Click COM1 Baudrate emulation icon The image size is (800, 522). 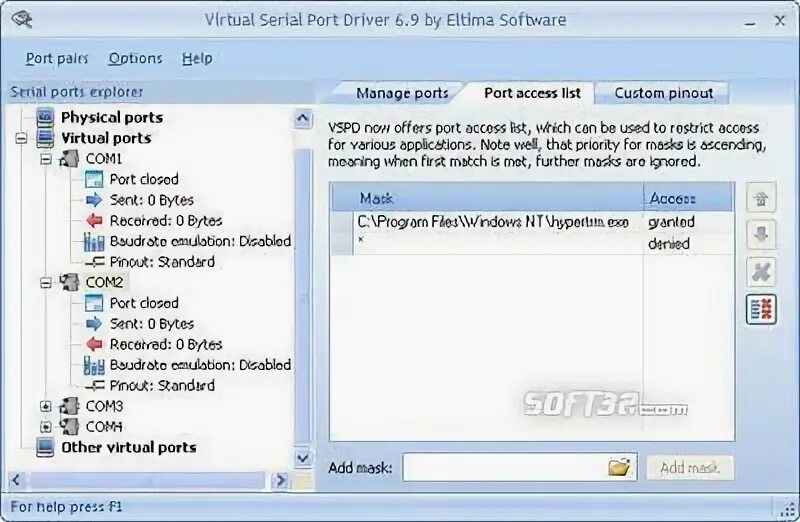[x=94, y=241]
